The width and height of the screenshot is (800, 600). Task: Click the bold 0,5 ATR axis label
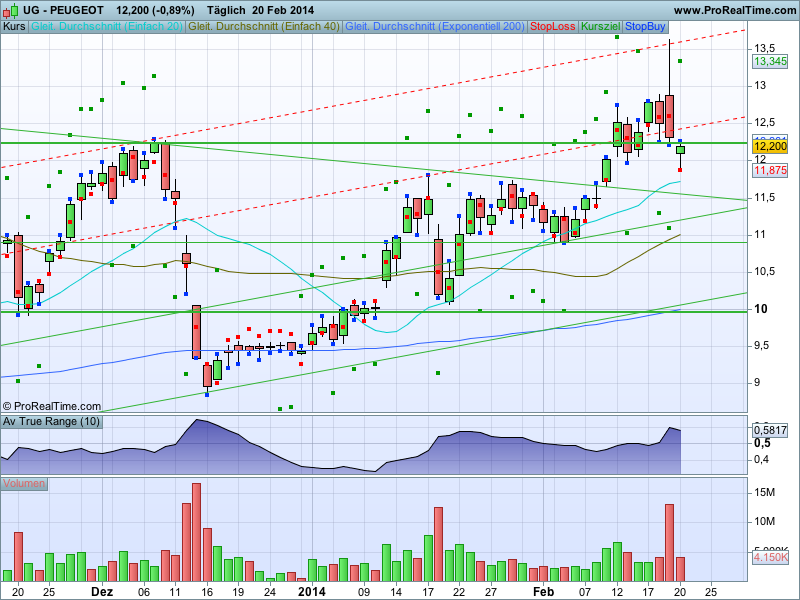[762, 443]
